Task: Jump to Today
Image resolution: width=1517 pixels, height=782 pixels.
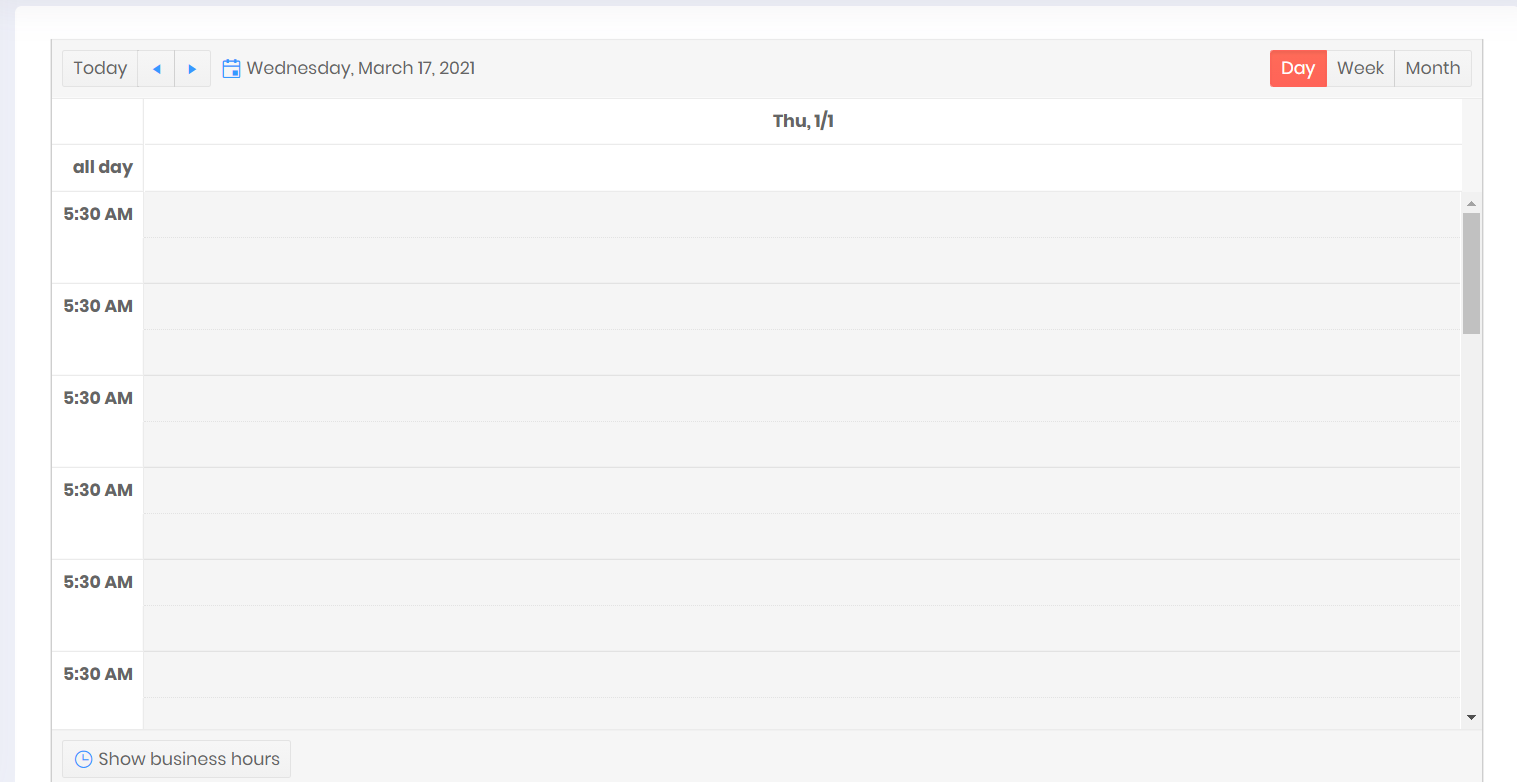Action: (100, 69)
